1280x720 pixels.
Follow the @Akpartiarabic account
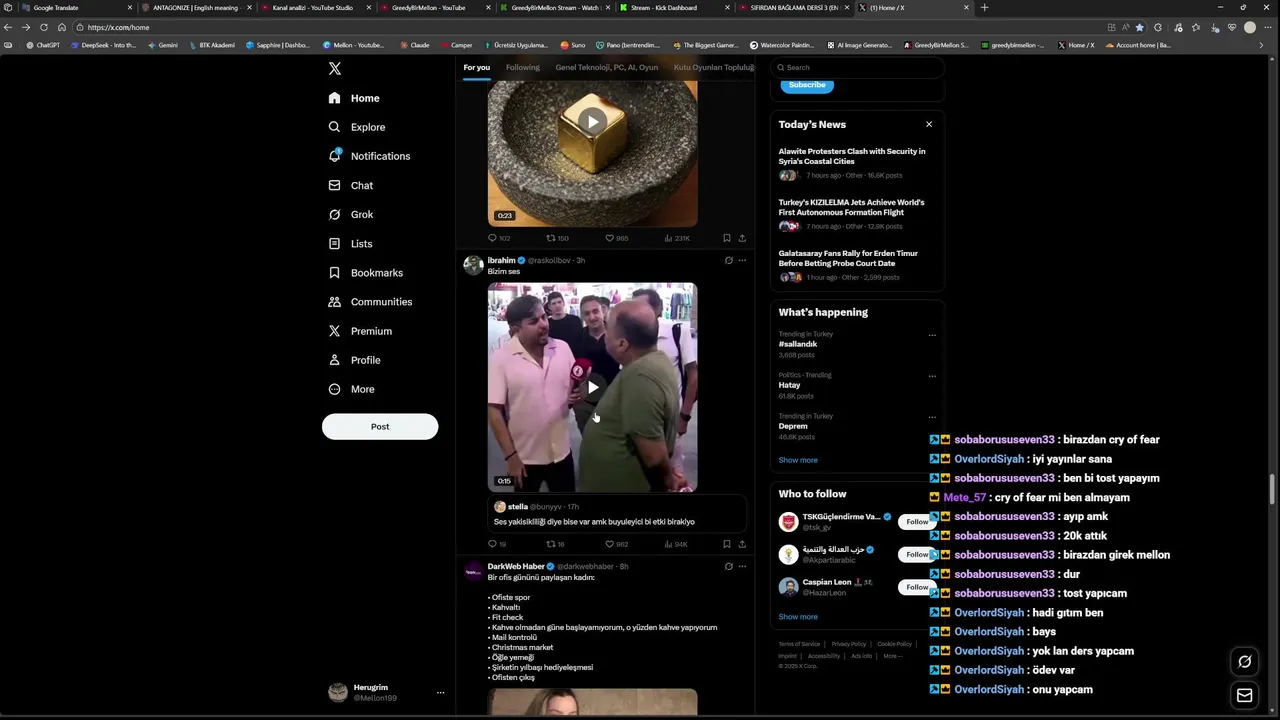(916, 554)
